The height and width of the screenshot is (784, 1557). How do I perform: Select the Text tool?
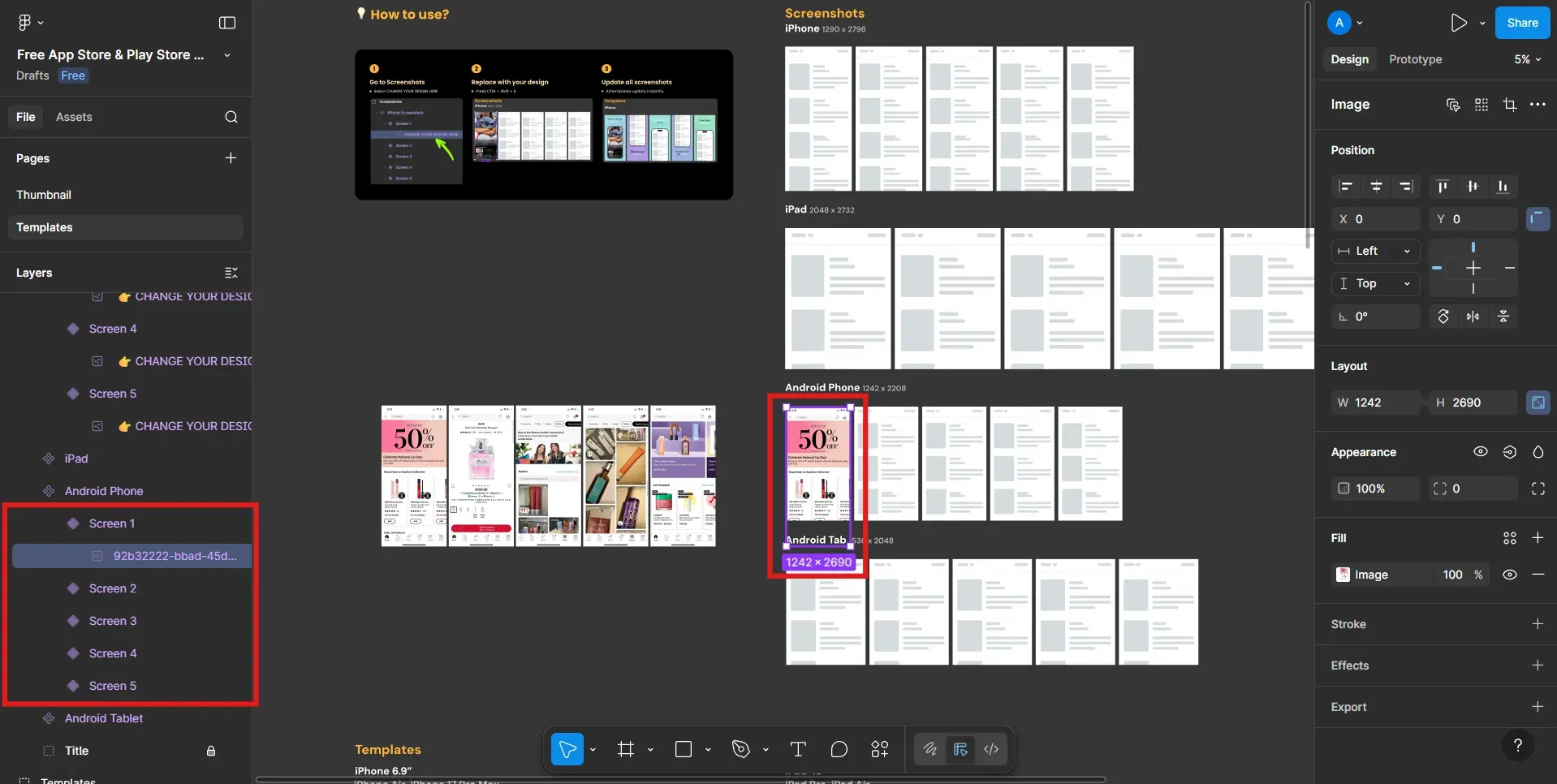pos(797,749)
